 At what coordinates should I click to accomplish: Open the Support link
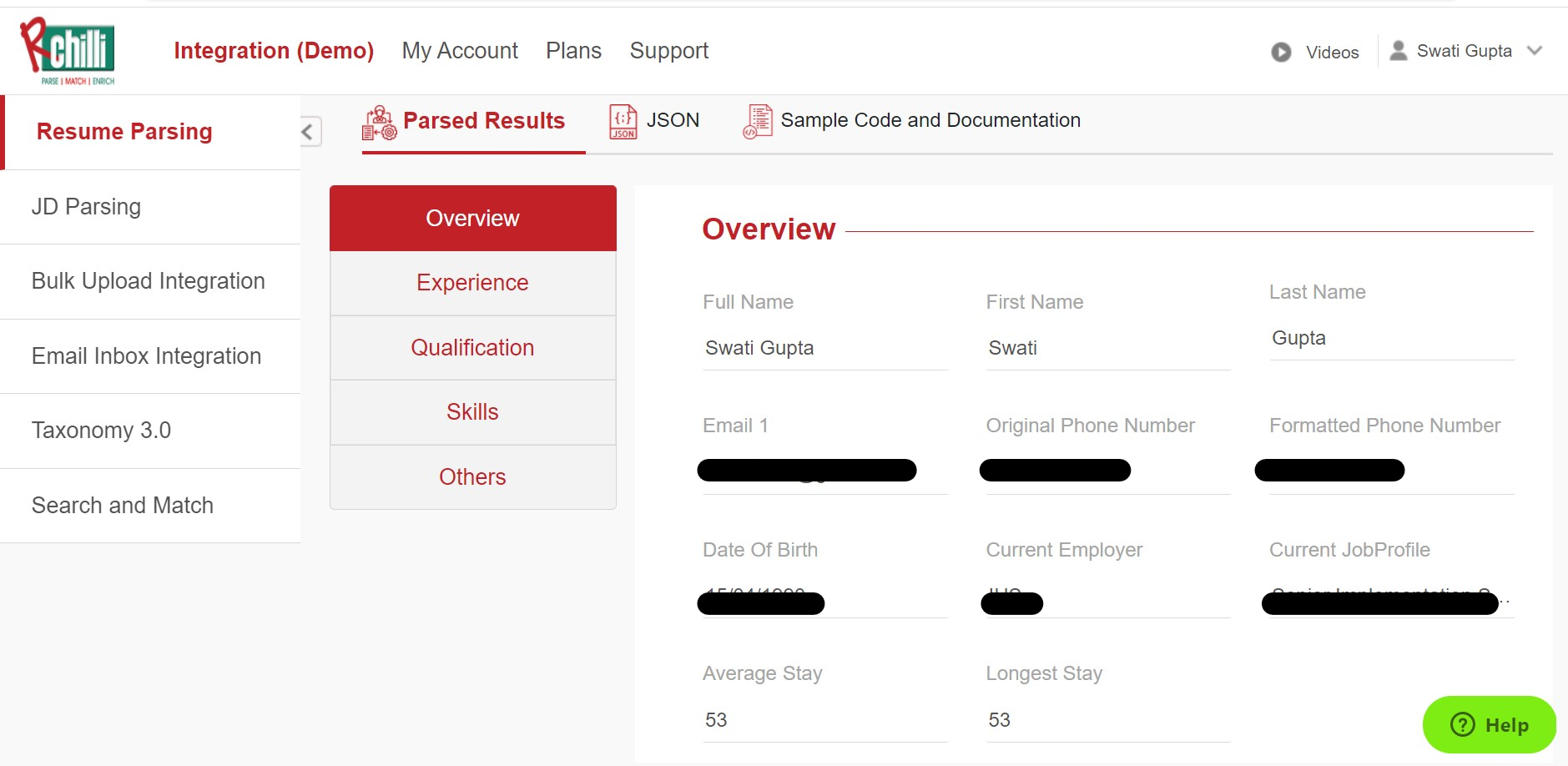click(669, 51)
